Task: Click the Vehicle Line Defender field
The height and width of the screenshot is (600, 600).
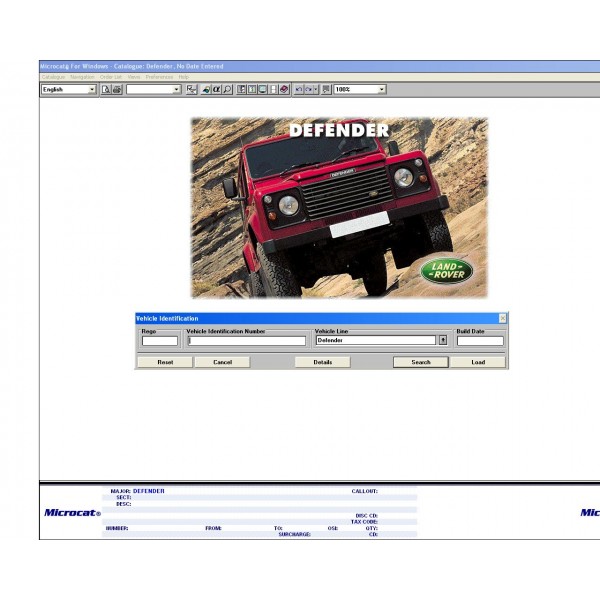Action: pyautogui.click(x=376, y=340)
